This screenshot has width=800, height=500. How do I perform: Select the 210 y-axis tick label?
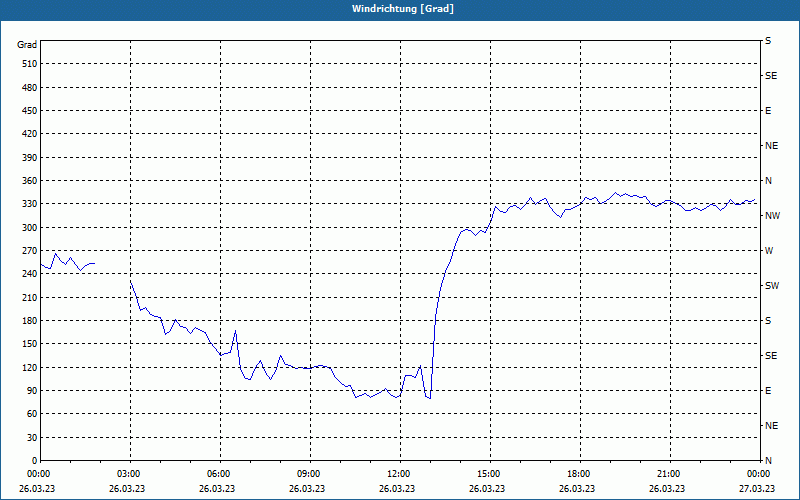[x=29, y=297]
